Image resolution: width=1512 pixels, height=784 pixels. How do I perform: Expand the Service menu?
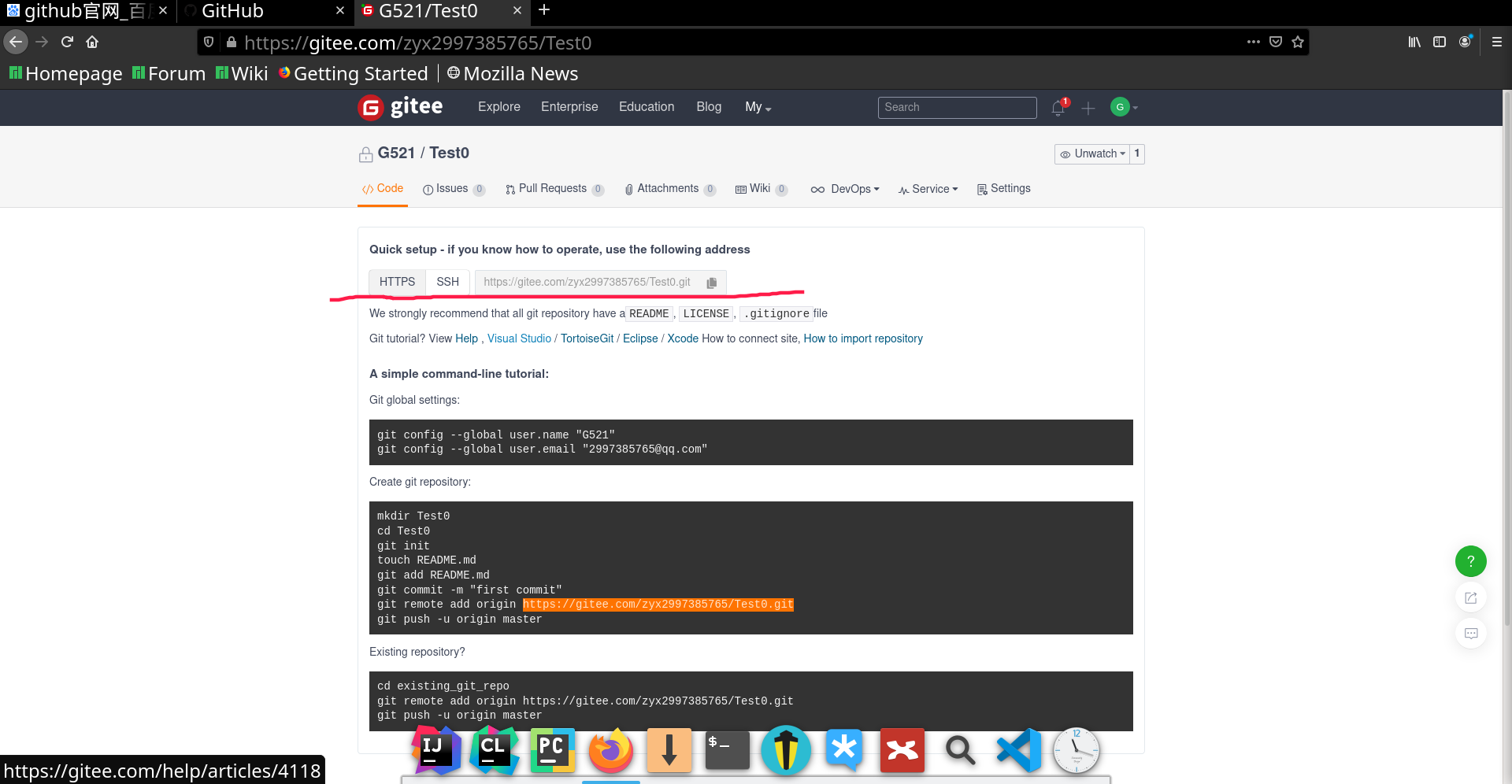click(x=928, y=189)
